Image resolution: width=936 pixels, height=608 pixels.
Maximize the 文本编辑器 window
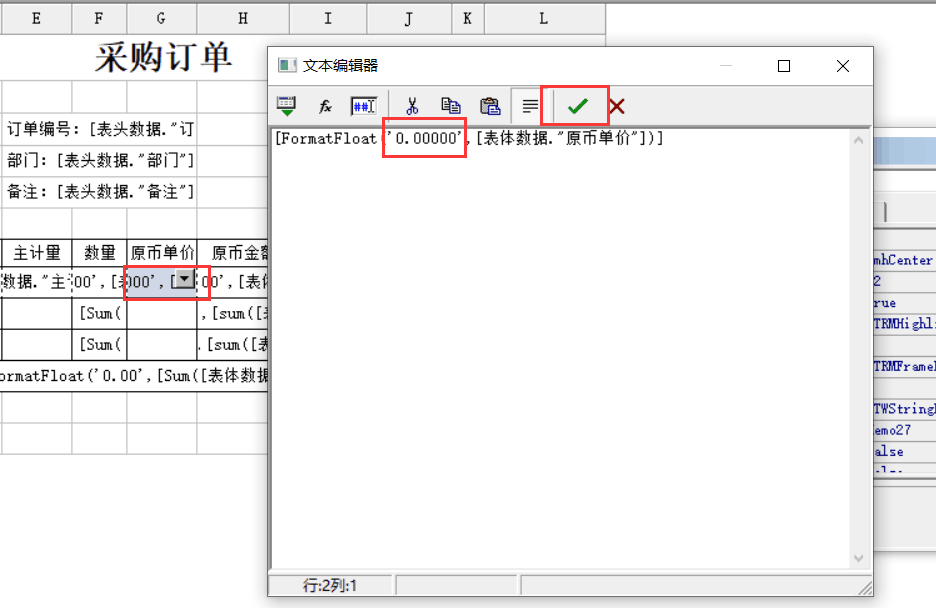point(784,66)
